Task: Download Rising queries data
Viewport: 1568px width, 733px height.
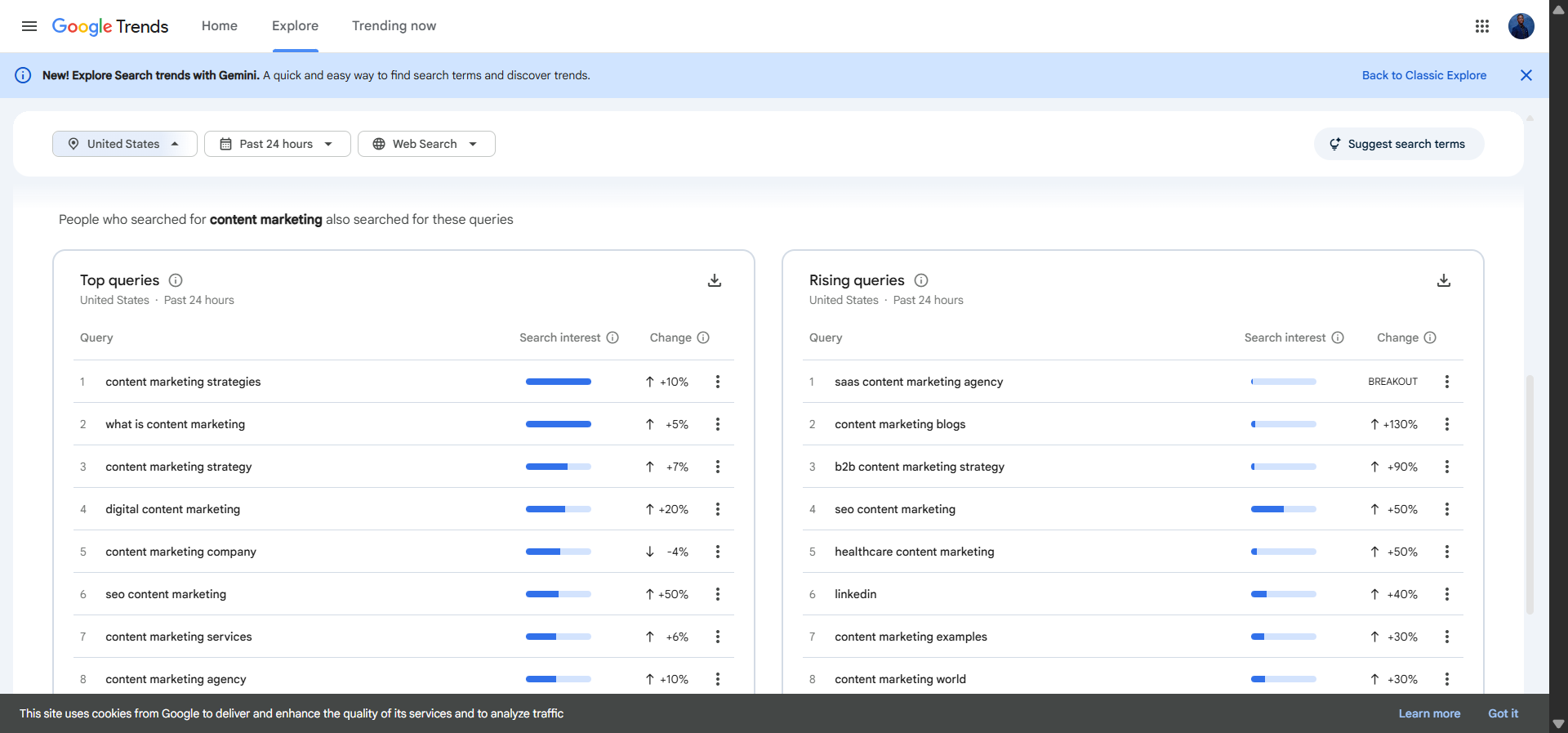Action: 1444,280
